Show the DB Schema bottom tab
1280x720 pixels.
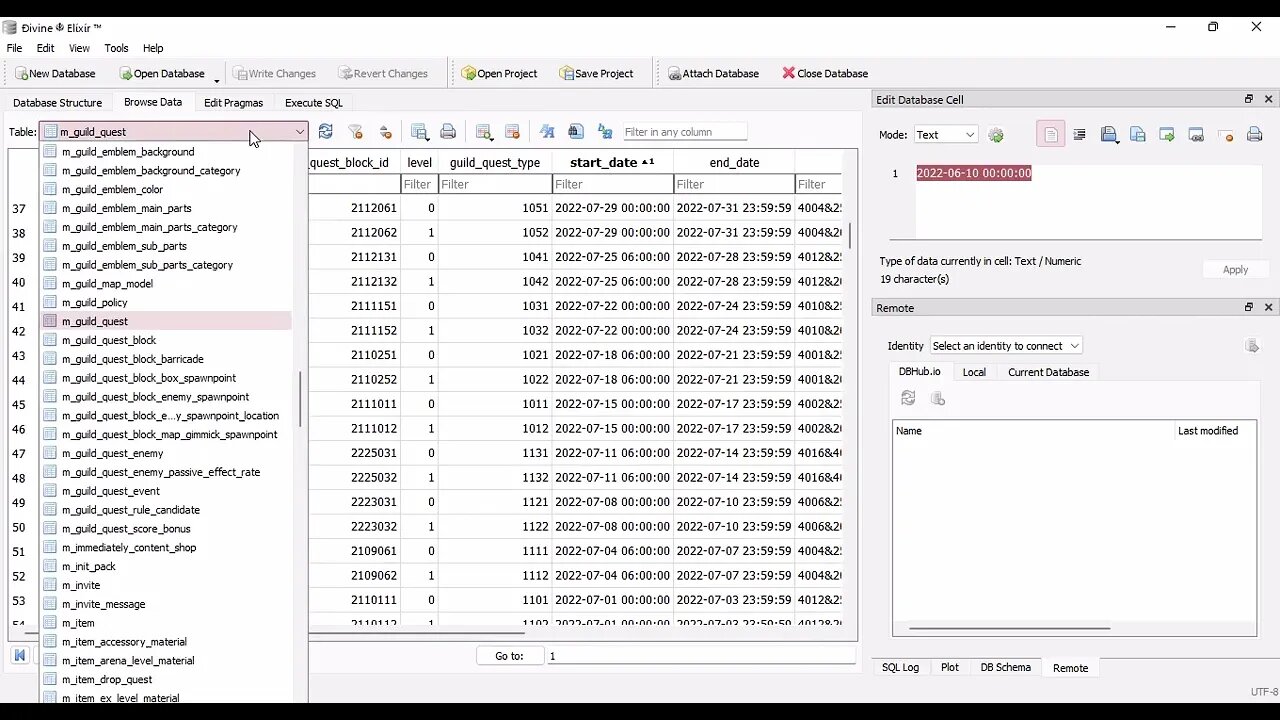click(1005, 667)
